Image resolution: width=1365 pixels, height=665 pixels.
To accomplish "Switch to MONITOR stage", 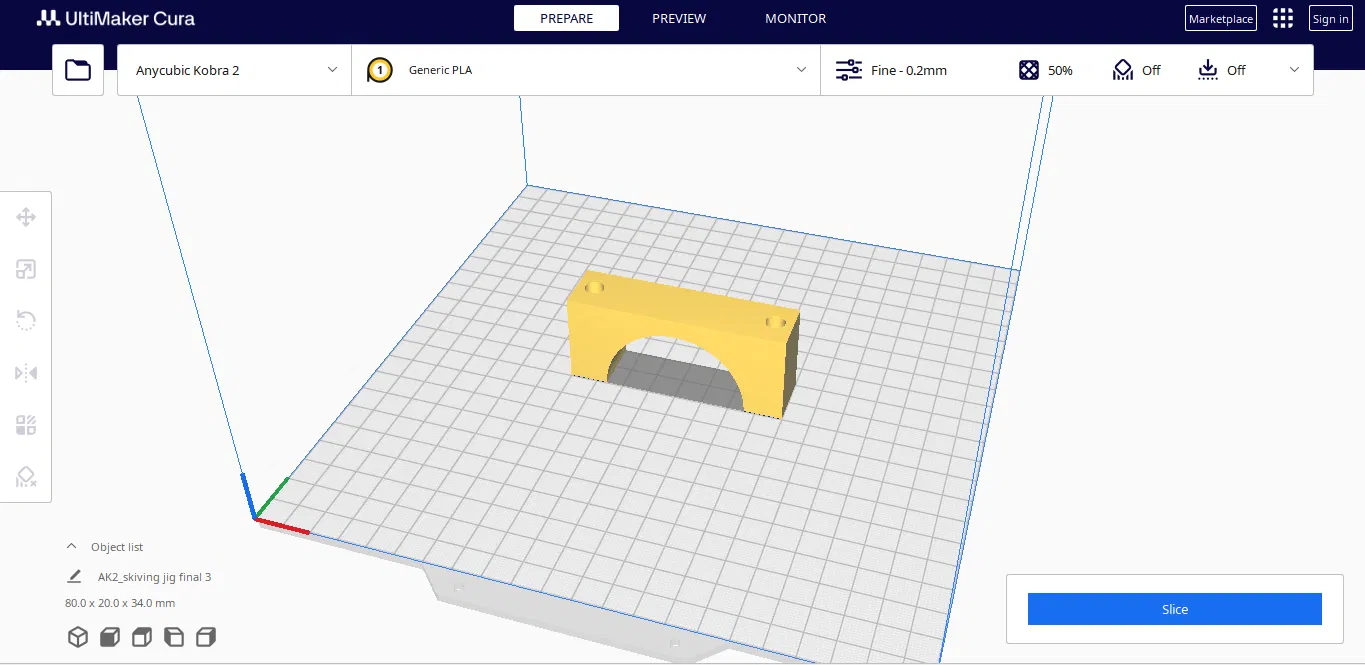I will pos(796,18).
